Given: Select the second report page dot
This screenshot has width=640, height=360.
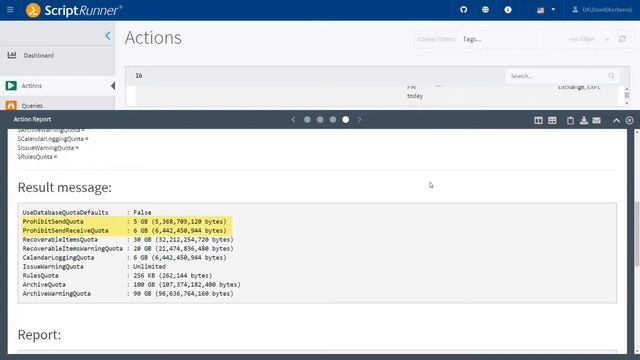Looking at the screenshot, I should click(x=320, y=120).
